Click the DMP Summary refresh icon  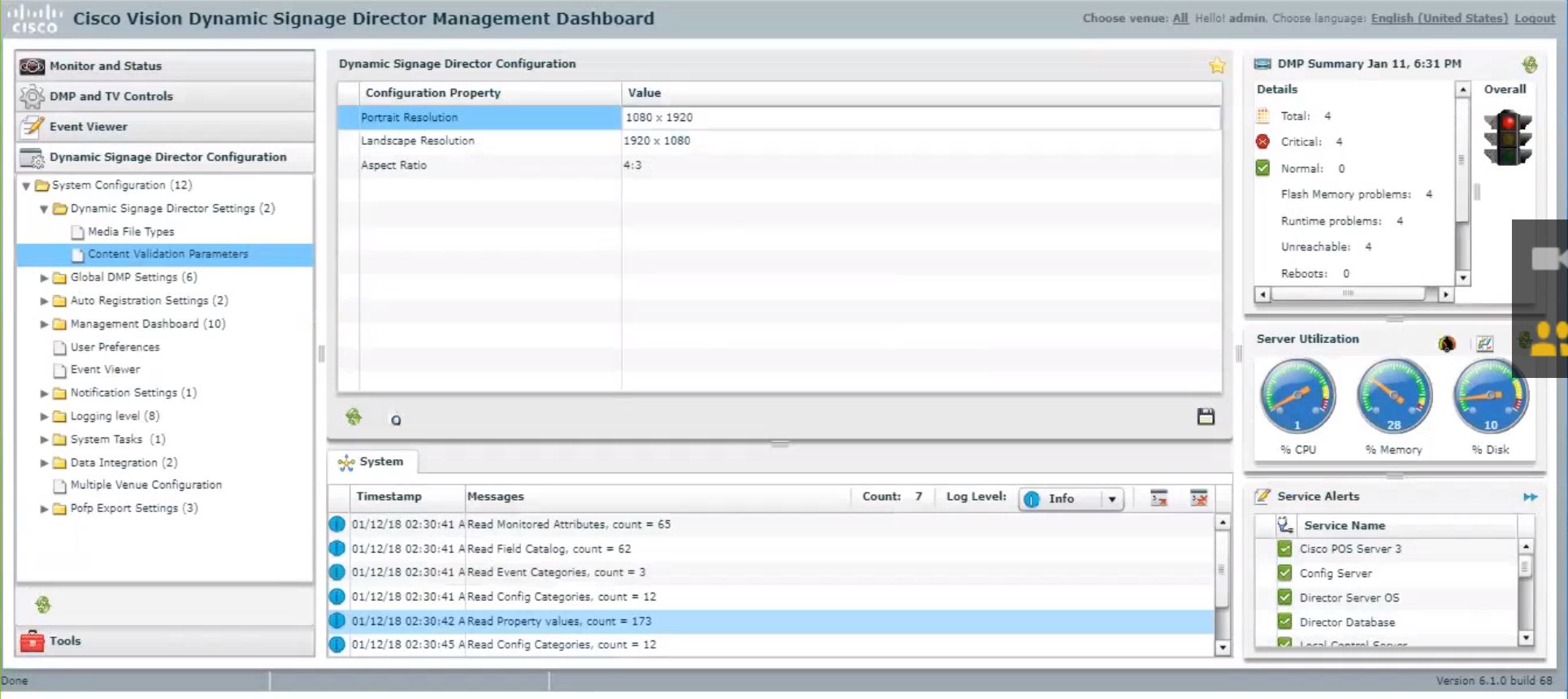[x=1530, y=64]
